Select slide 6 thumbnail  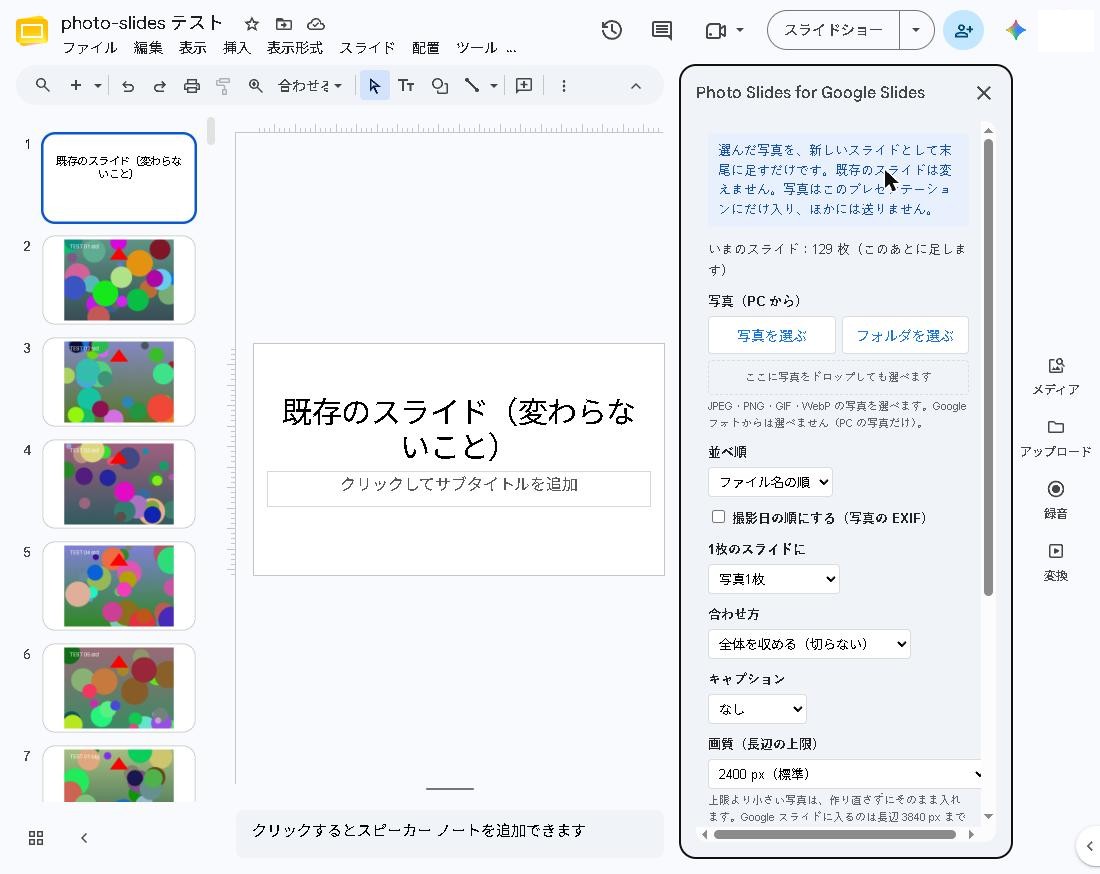point(119,688)
